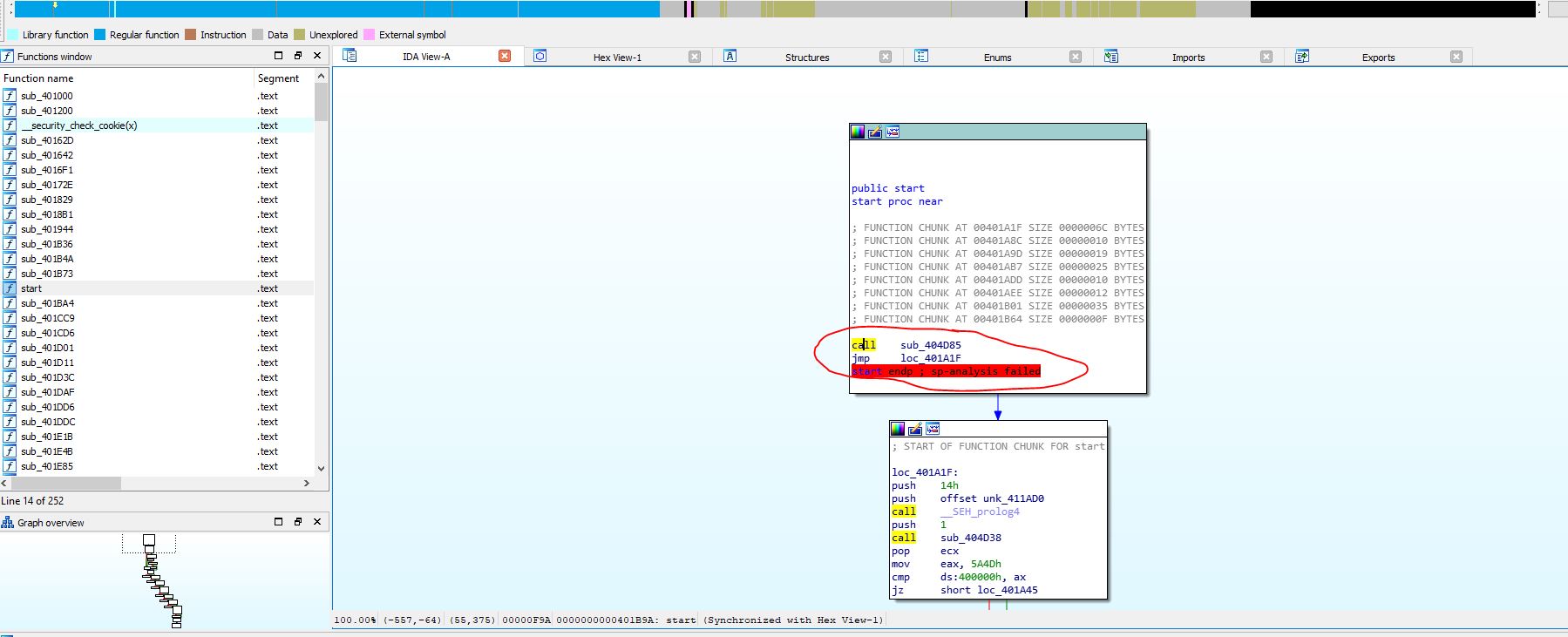Float the Functions window panel
Screen dimensions: 1568x637
298,56
